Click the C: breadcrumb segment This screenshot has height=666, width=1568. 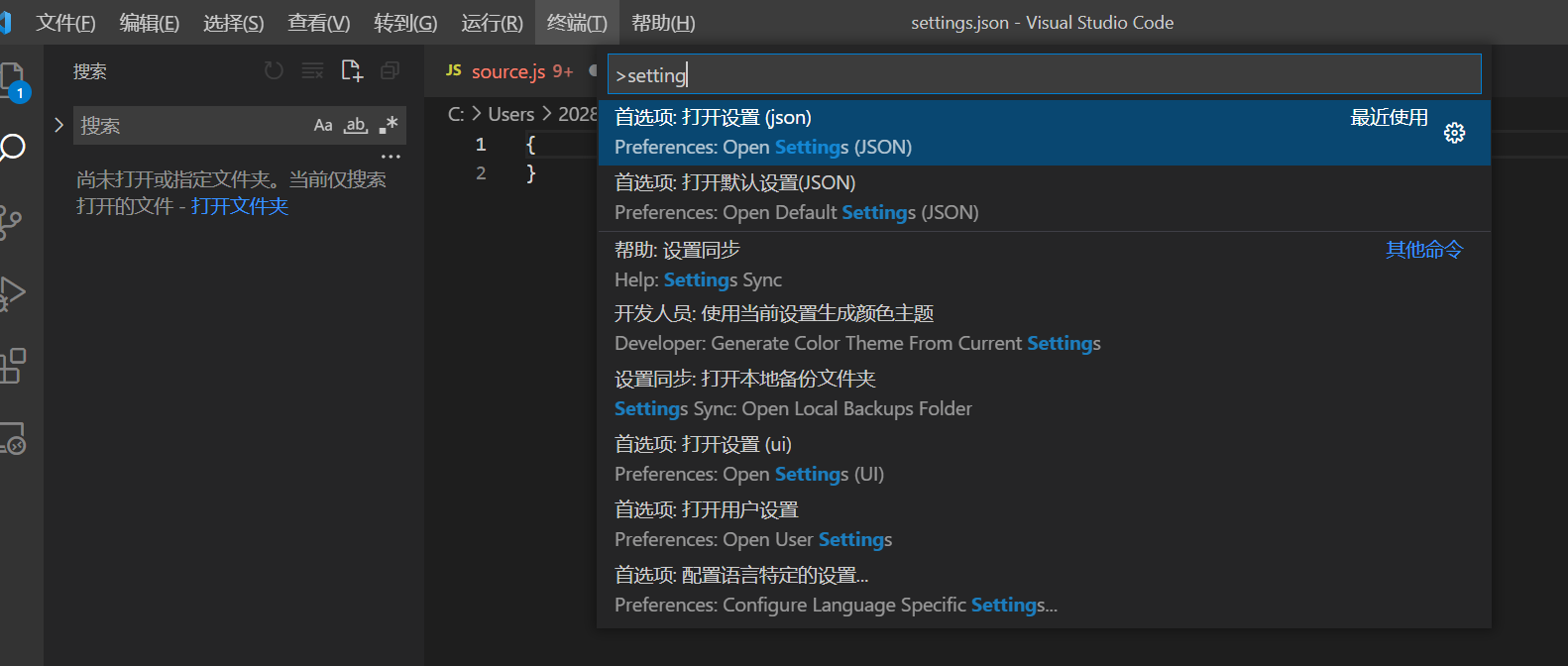456,114
